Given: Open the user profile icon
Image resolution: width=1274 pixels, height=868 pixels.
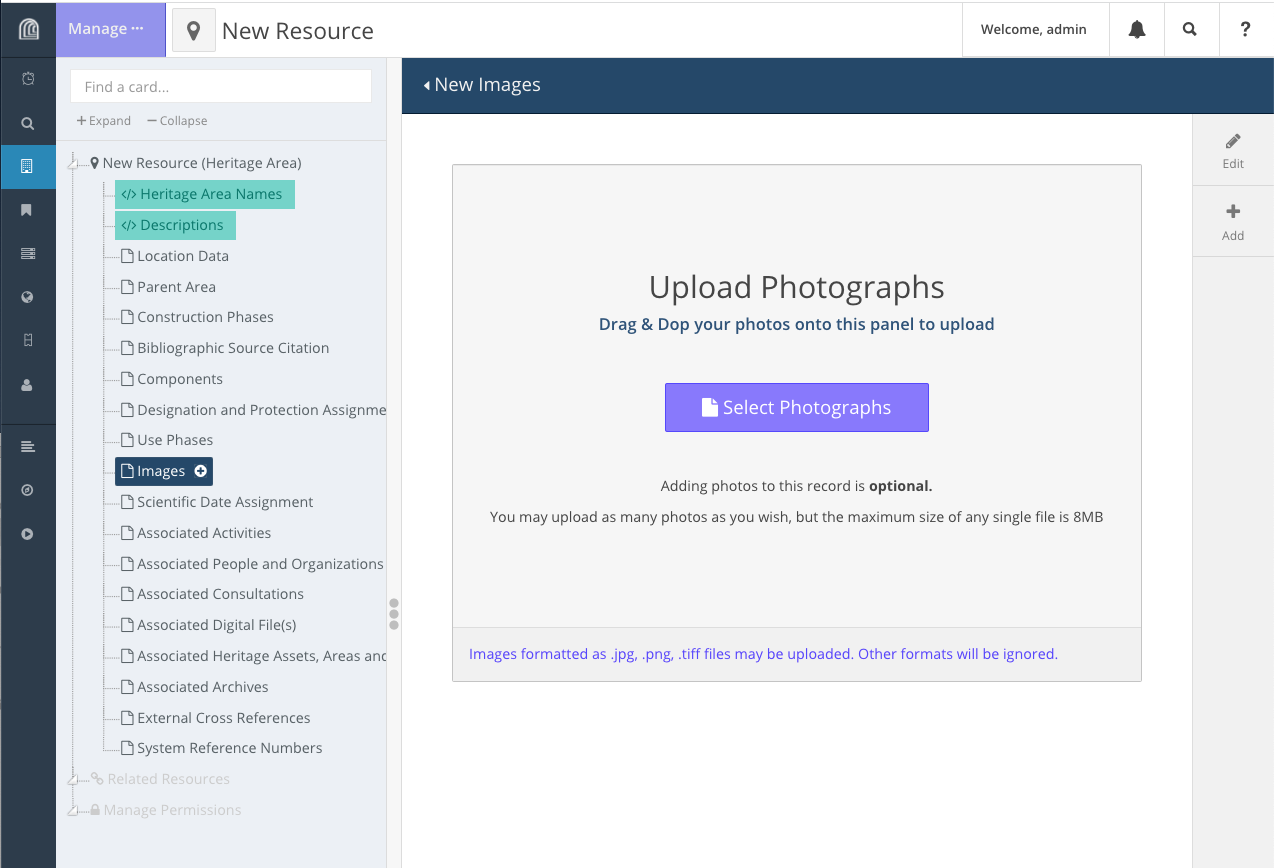Looking at the screenshot, I should click(x=27, y=383).
